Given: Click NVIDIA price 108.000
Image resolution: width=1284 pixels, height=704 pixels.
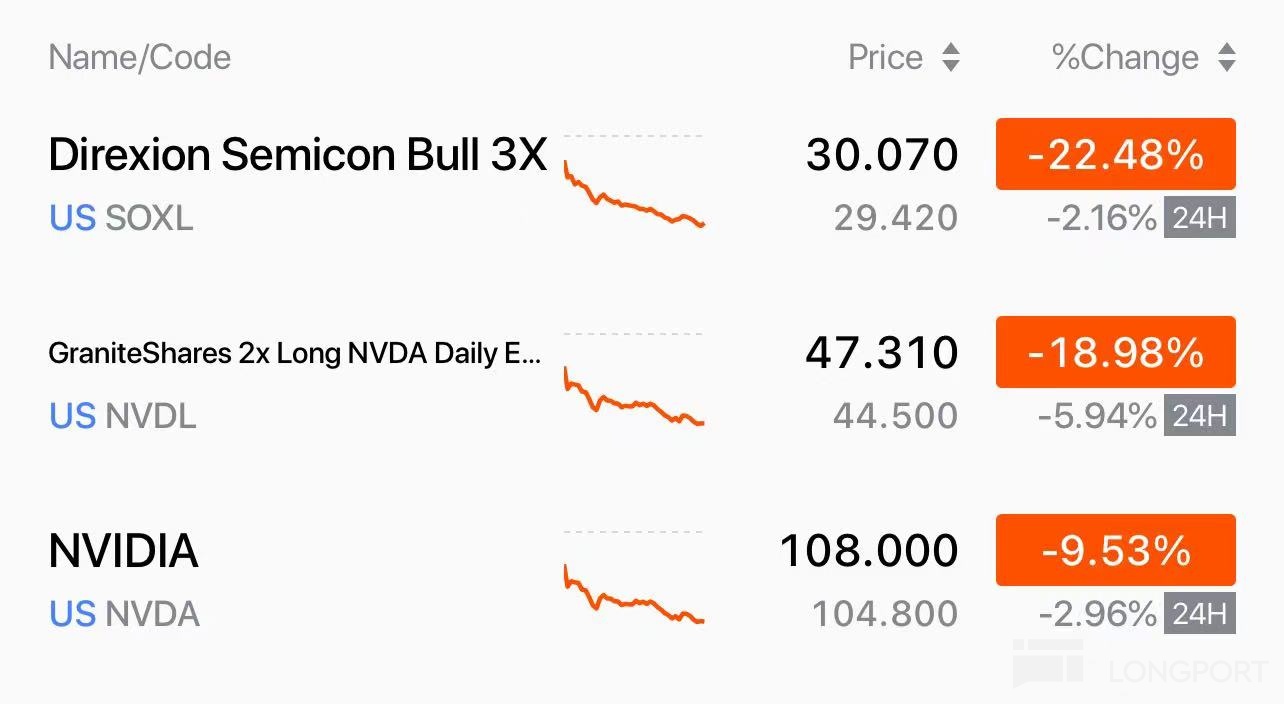Looking at the screenshot, I should [x=868, y=551].
